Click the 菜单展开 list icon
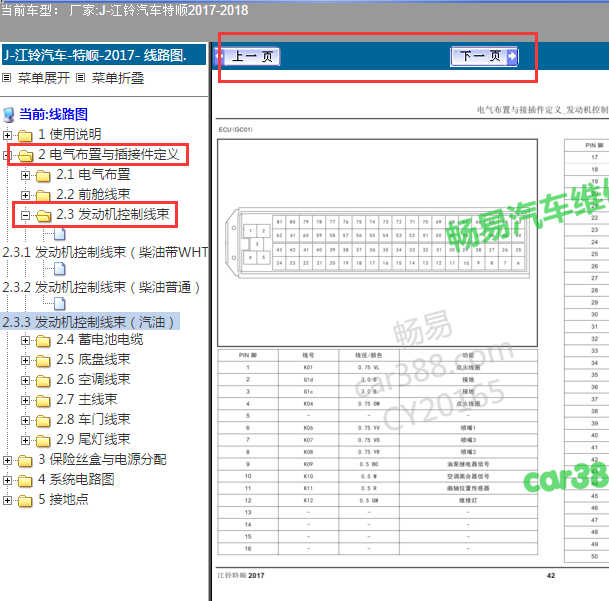The image size is (609, 601). point(7,78)
